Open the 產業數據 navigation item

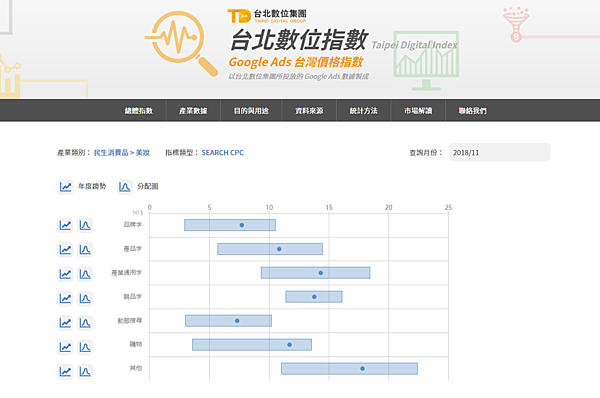point(193,111)
